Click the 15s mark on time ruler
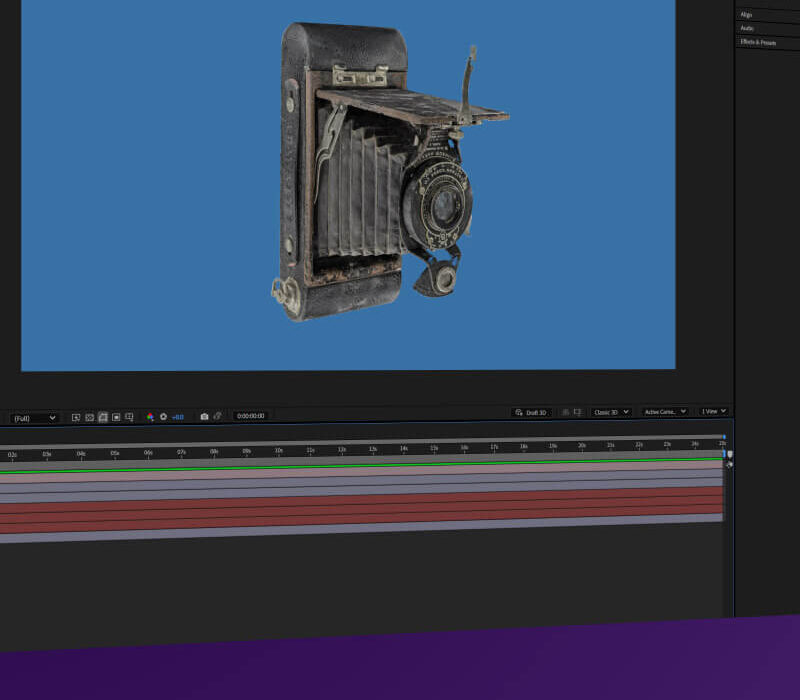Viewport: 800px width, 700px height. point(434,448)
